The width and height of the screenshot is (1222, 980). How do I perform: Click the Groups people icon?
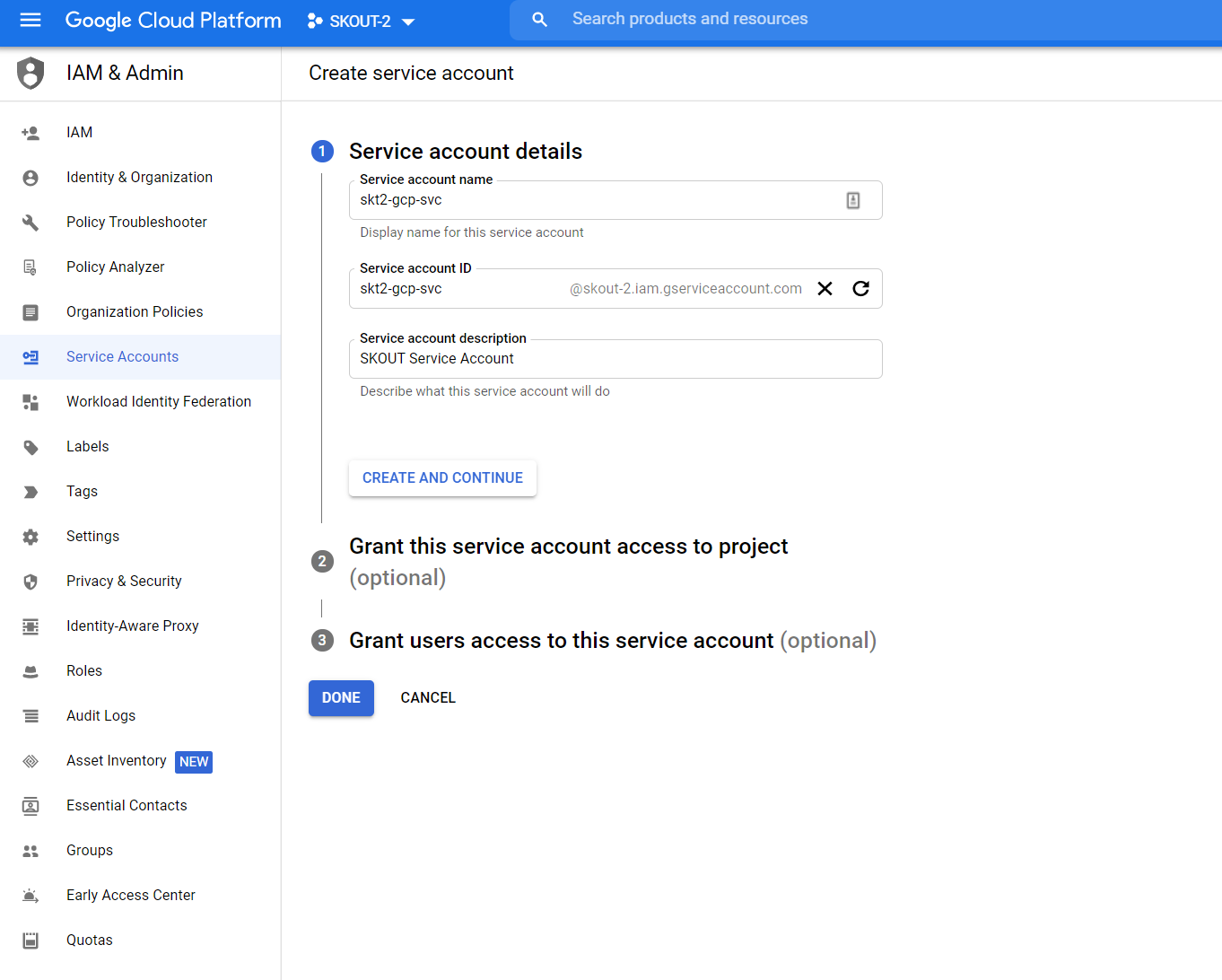point(31,851)
